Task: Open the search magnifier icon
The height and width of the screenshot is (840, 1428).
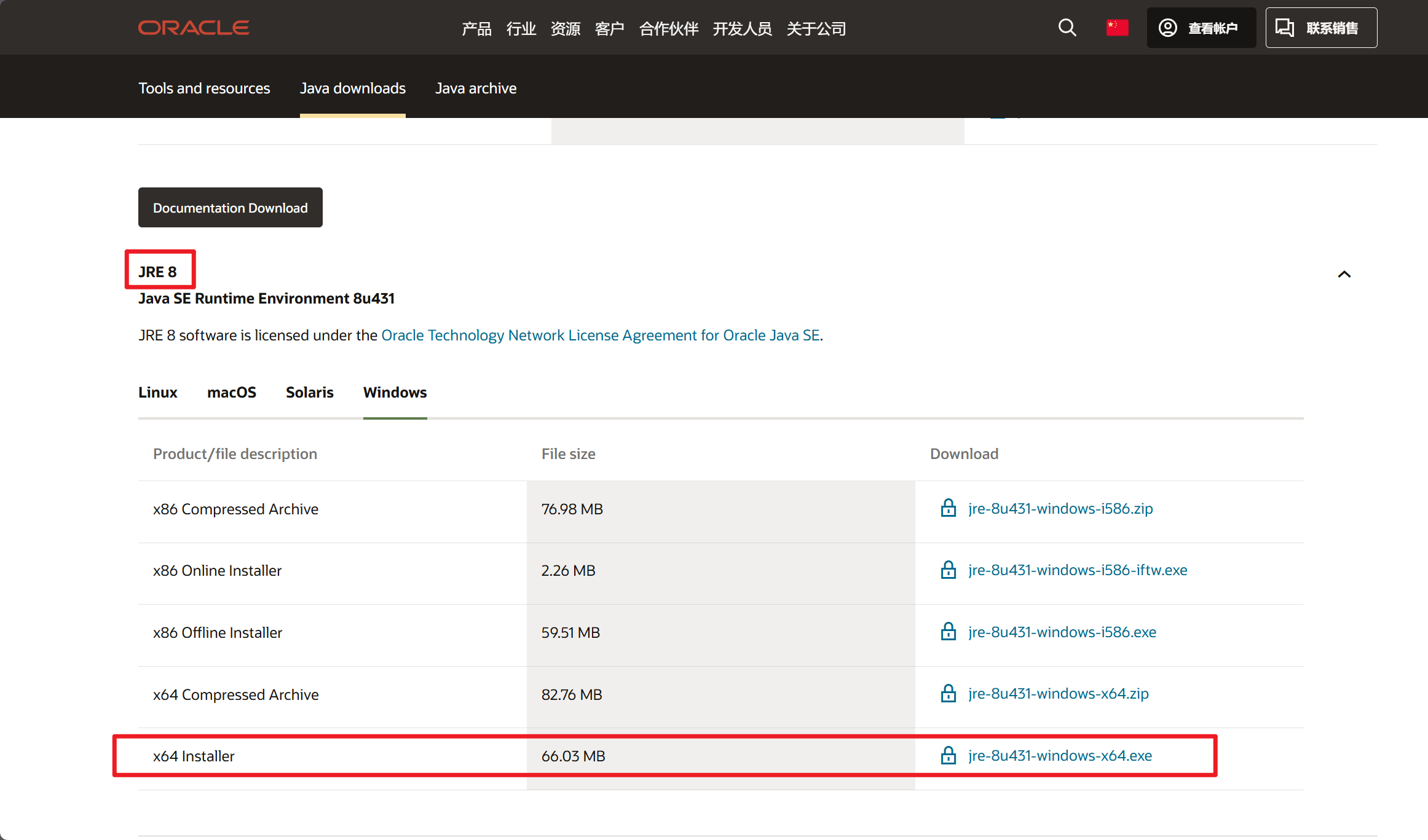Action: pyautogui.click(x=1067, y=28)
